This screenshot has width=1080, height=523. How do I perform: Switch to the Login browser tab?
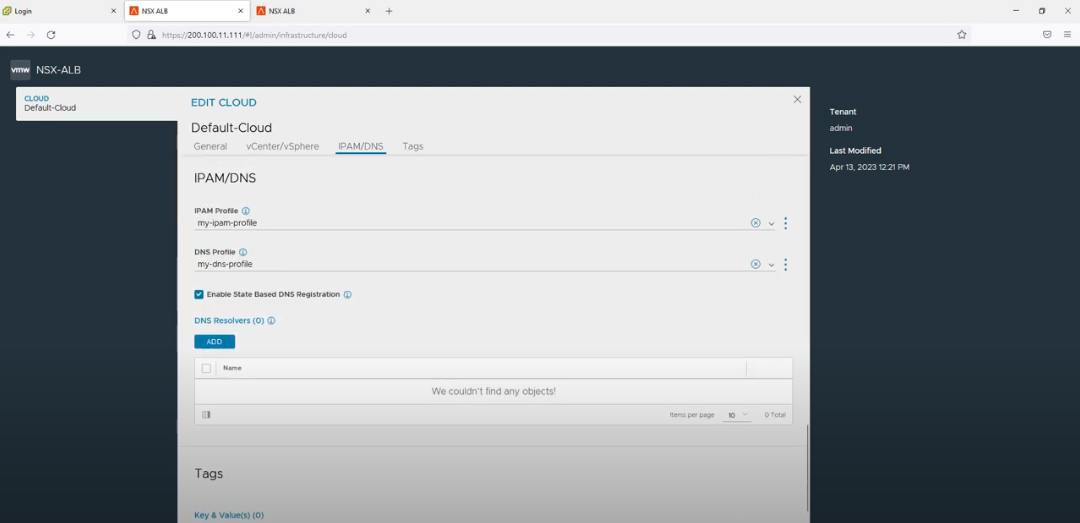[60, 11]
